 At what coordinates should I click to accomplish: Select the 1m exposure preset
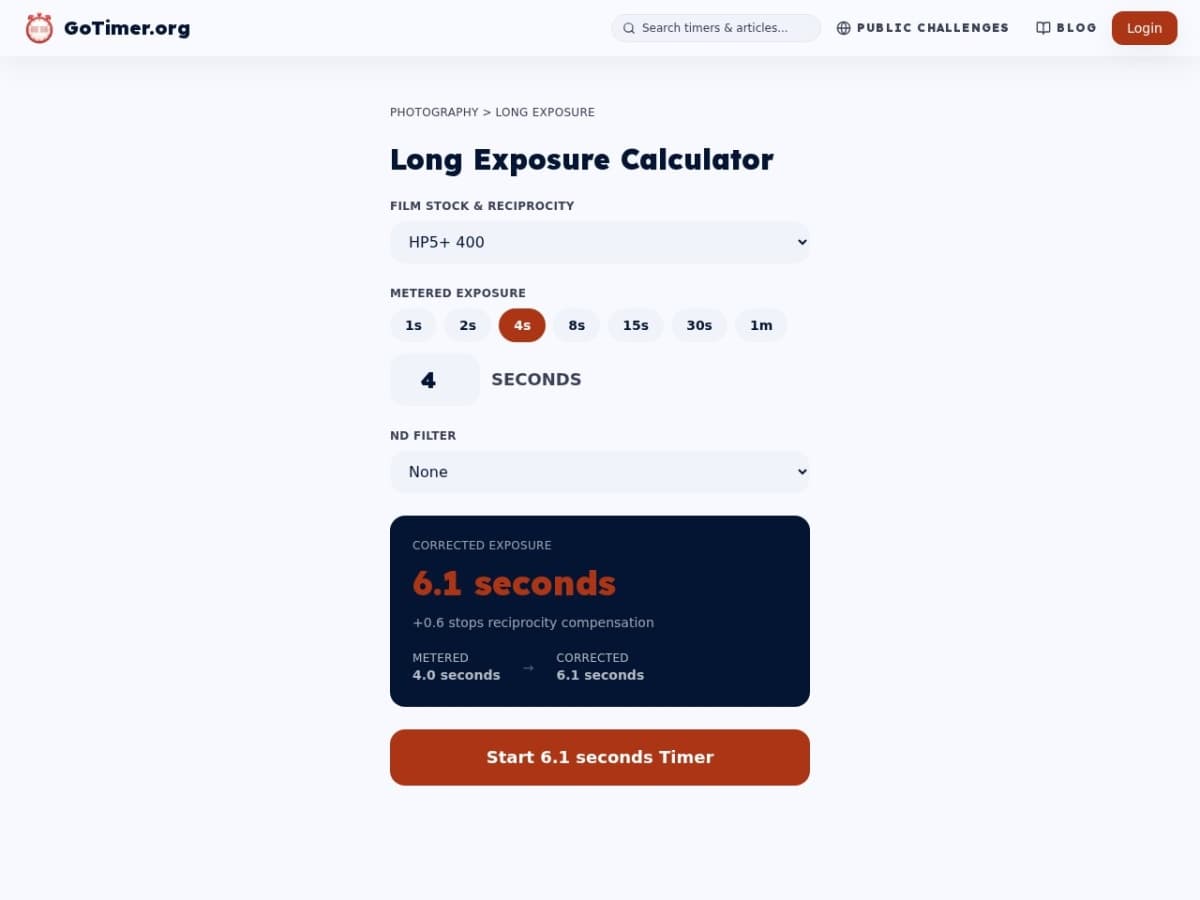[761, 325]
